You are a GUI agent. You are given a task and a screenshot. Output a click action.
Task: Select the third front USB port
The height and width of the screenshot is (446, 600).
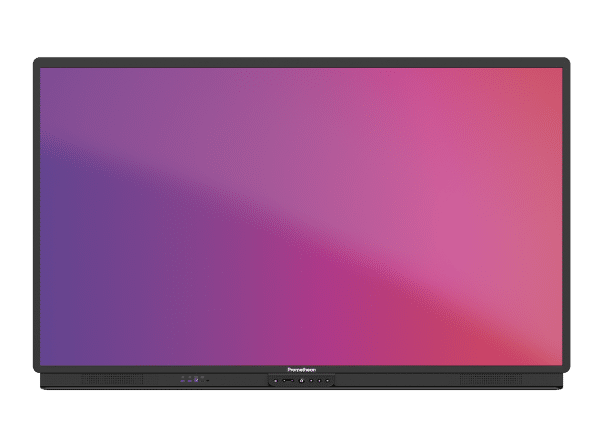(195, 380)
